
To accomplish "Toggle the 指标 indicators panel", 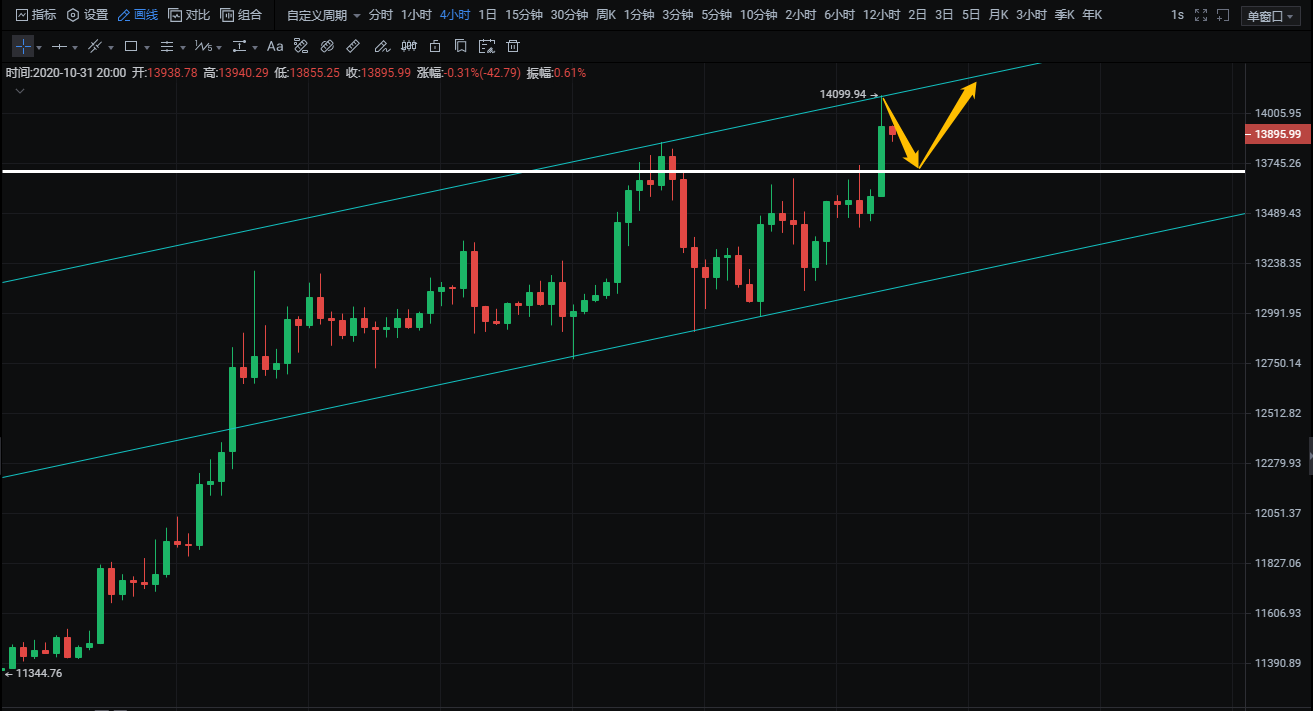I will point(35,15).
